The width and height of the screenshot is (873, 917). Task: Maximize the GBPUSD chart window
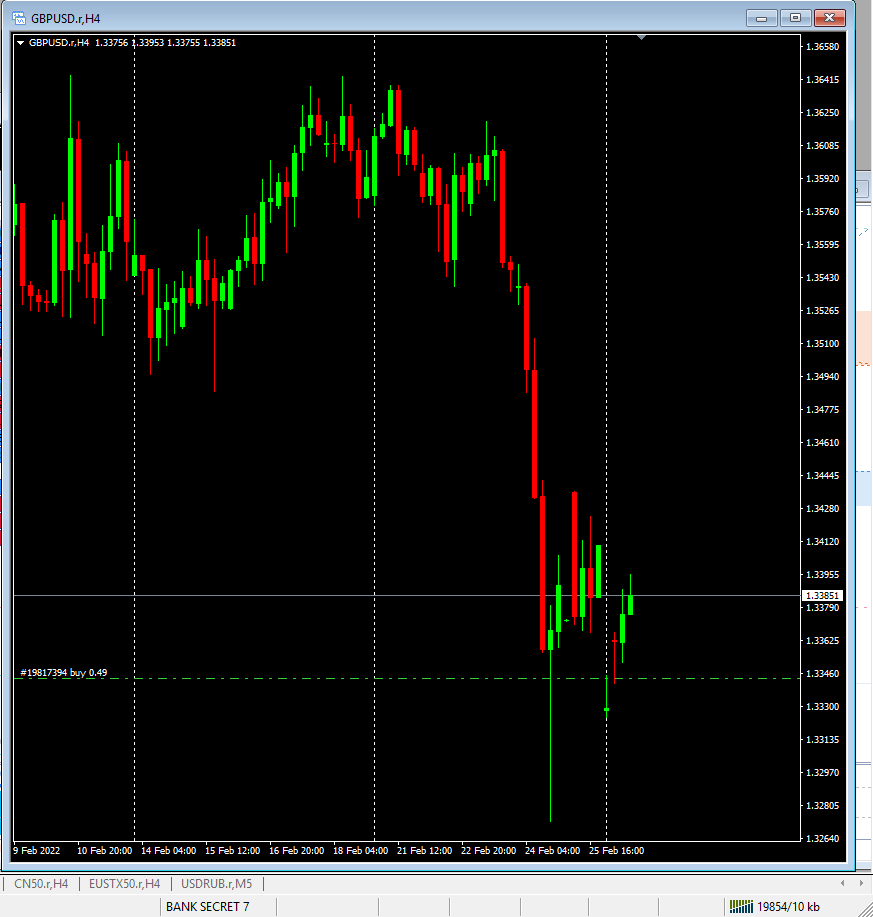795,18
